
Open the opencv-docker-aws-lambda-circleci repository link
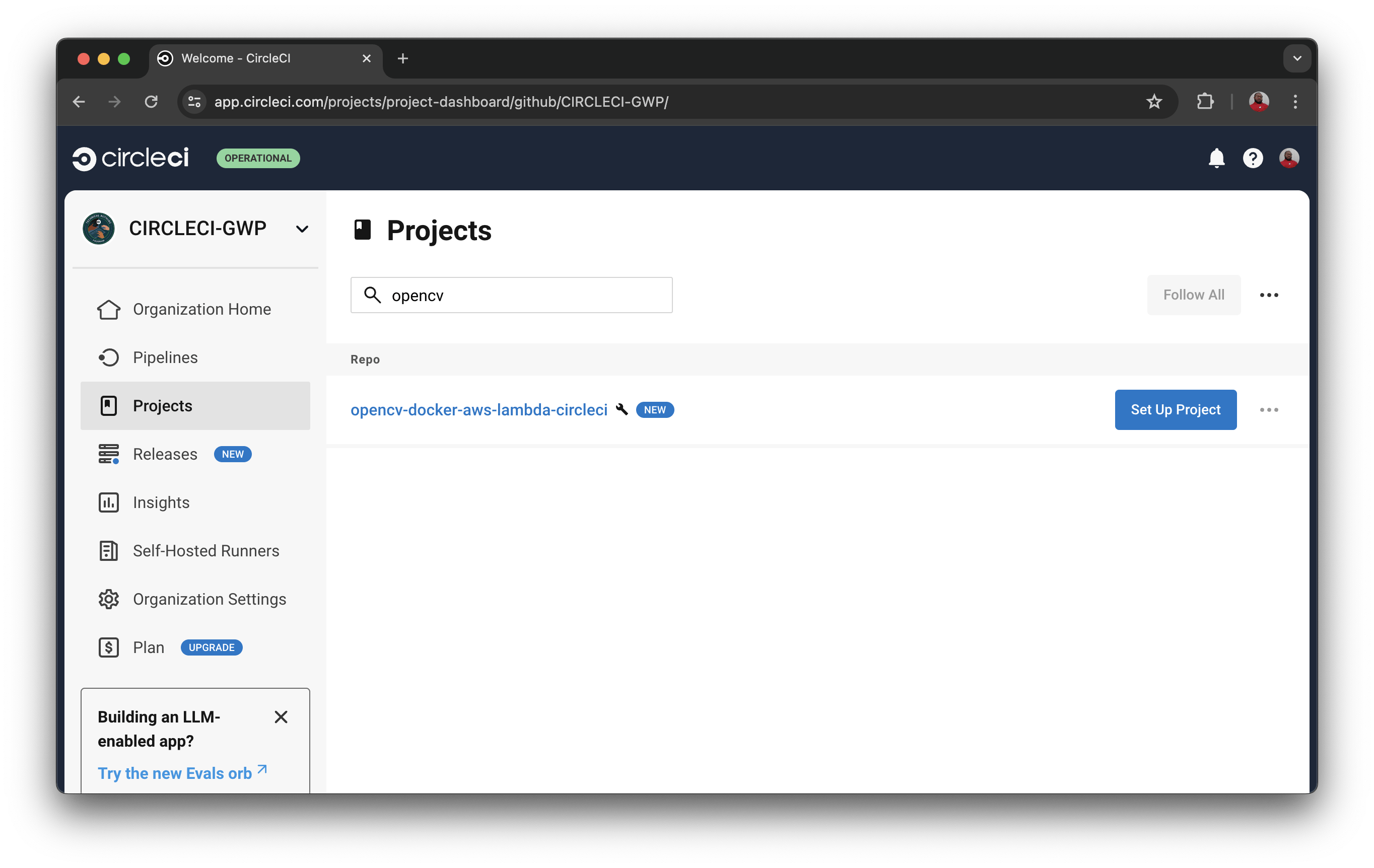[479, 409]
